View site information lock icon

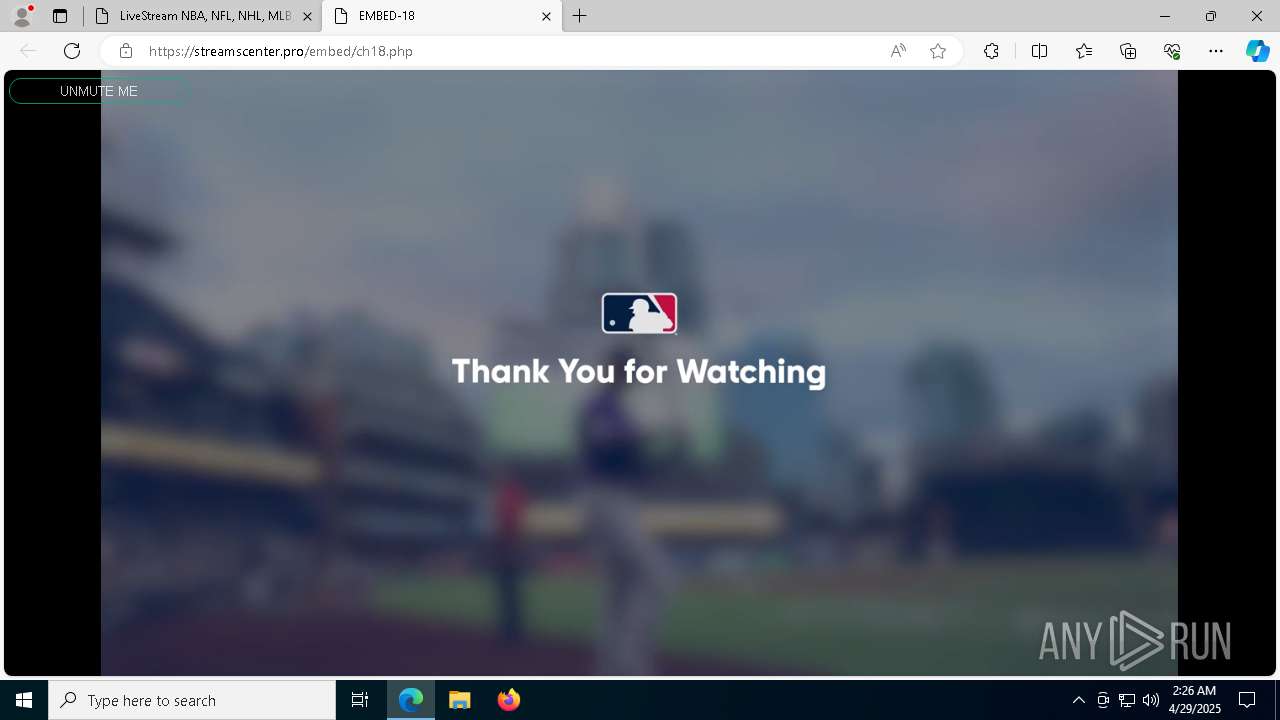(x=126, y=51)
